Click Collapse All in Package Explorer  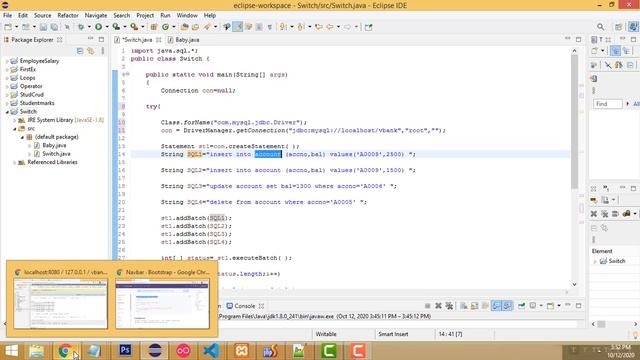[80, 51]
